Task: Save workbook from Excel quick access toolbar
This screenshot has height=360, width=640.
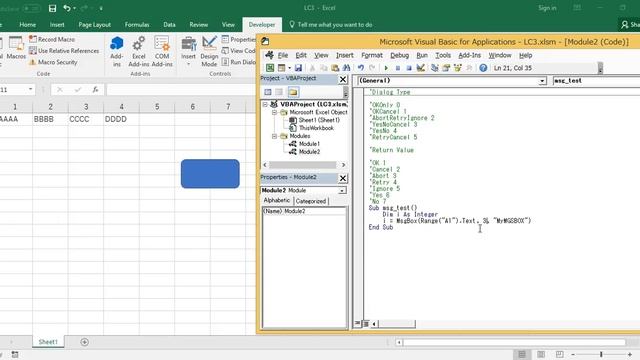Action: (52, 8)
